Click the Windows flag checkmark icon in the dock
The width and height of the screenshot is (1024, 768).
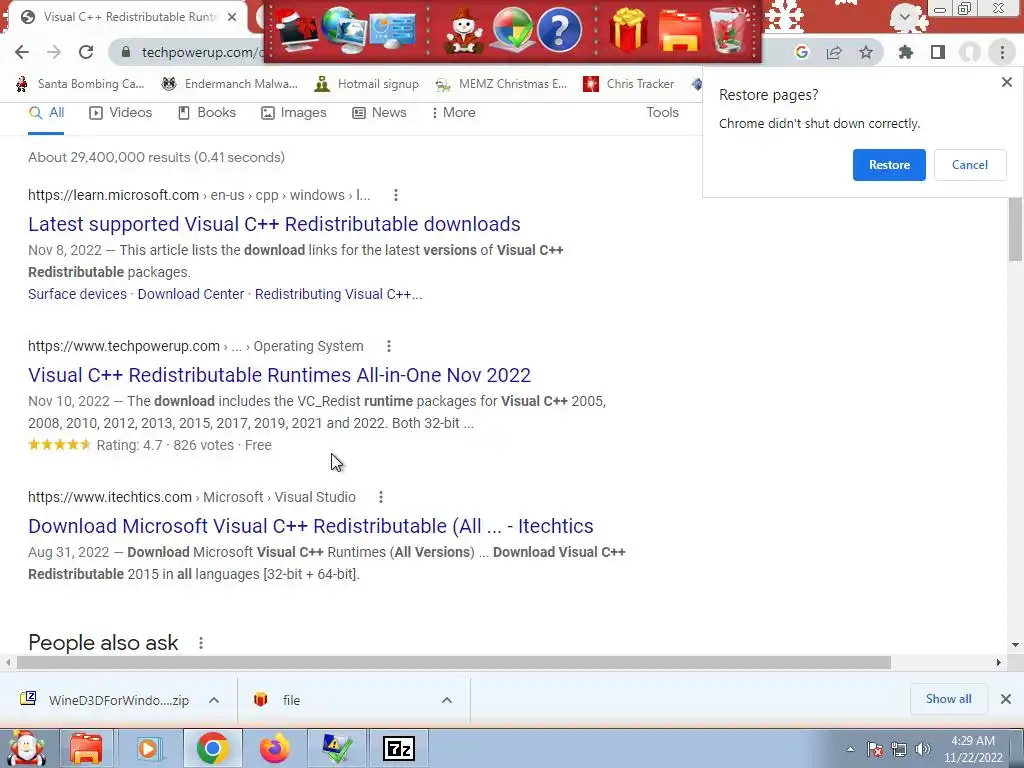coord(512,30)
